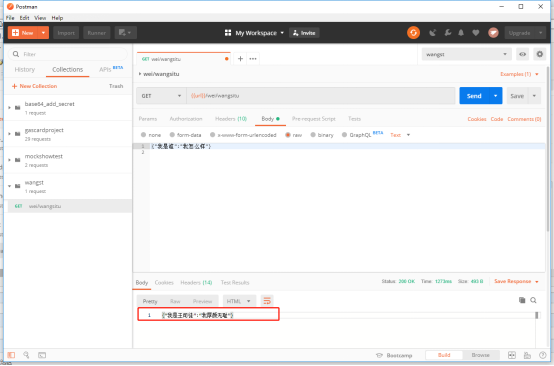Switch to the Authorization tab

tap(186, 119)
